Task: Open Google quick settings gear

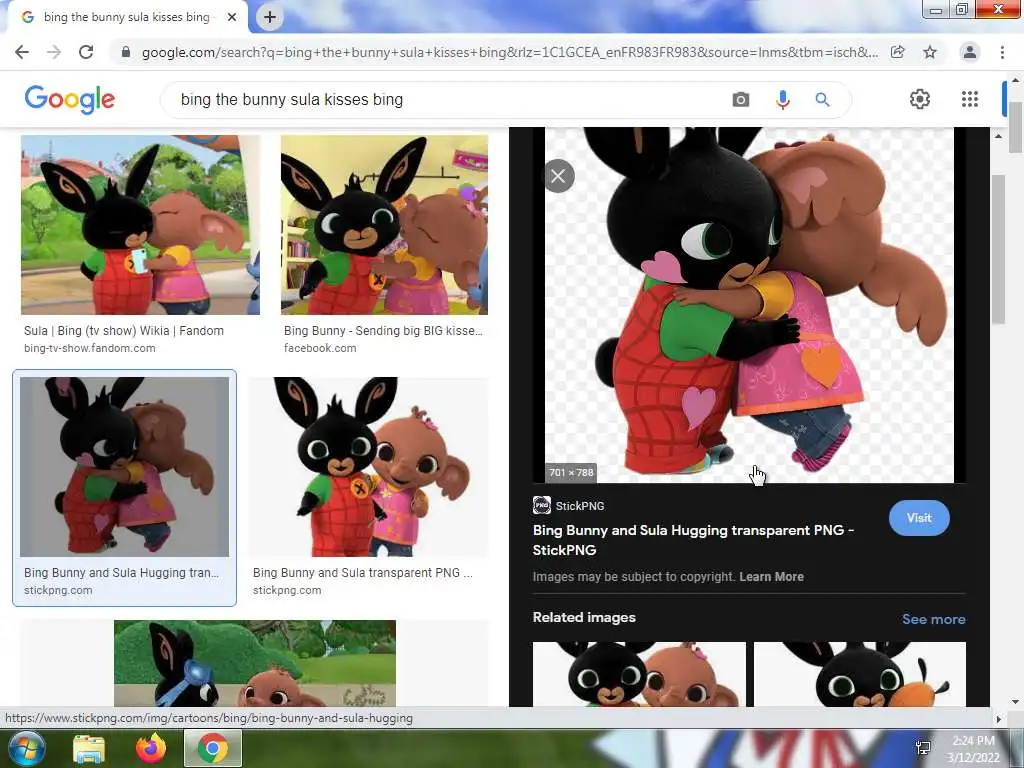Action: point(920,99)
